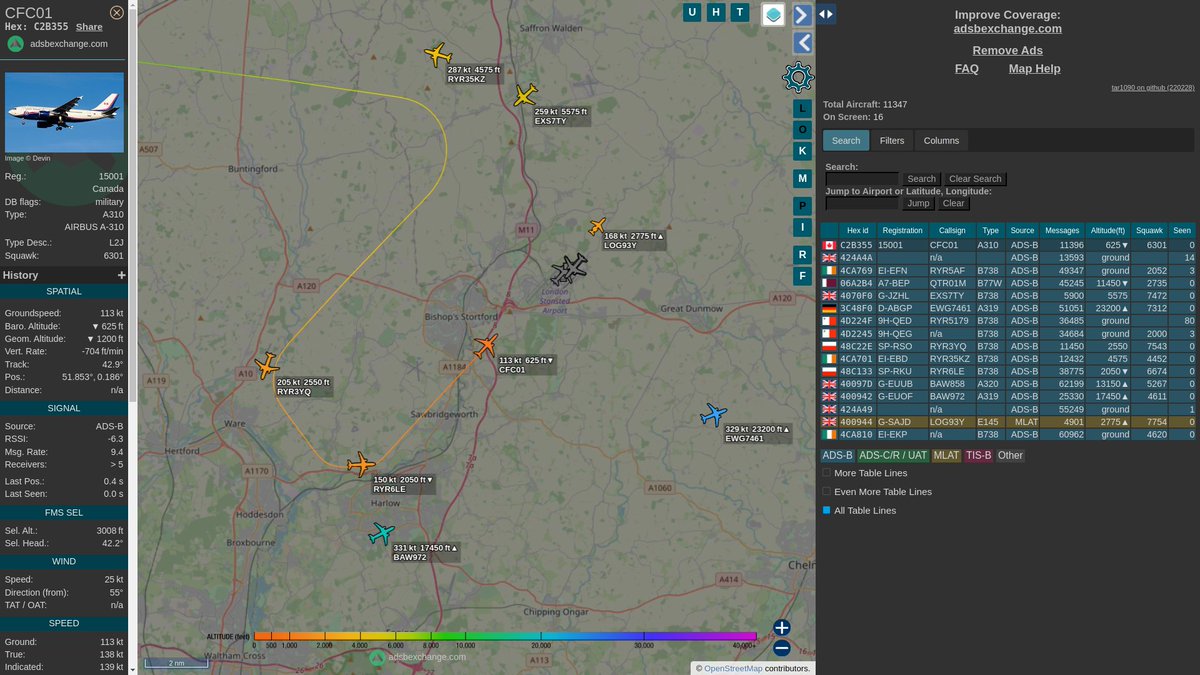Click the green adsbexchange logo in the info panel
The width and height of the screenshot is (1200, 675).
(15, 44)
